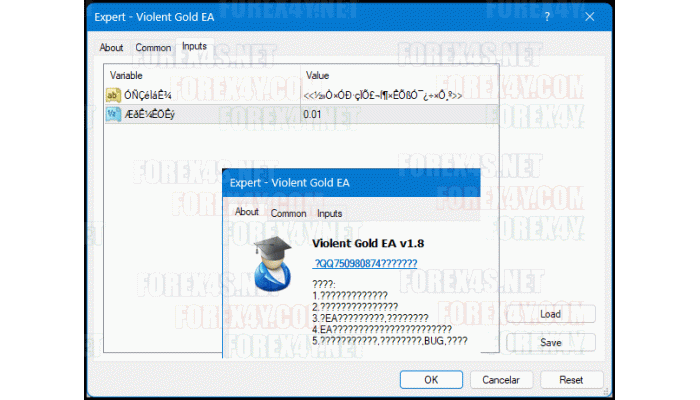Click the graduate avatar icon beside Violent Gold EA v1.8
Viewport: 700px width, 400px height.
click(x=272, y=264)
